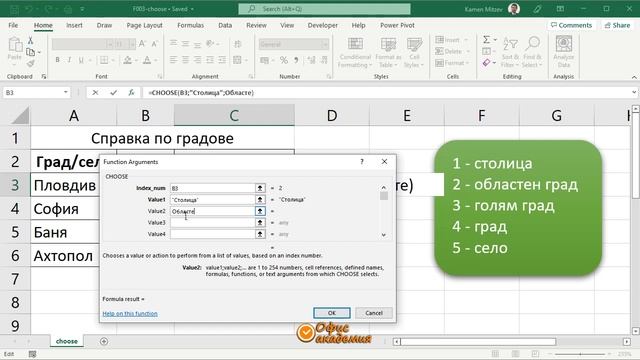The image size is (640, 360).
Task: Select the choose sheet tab
Action: pos(67,341)
